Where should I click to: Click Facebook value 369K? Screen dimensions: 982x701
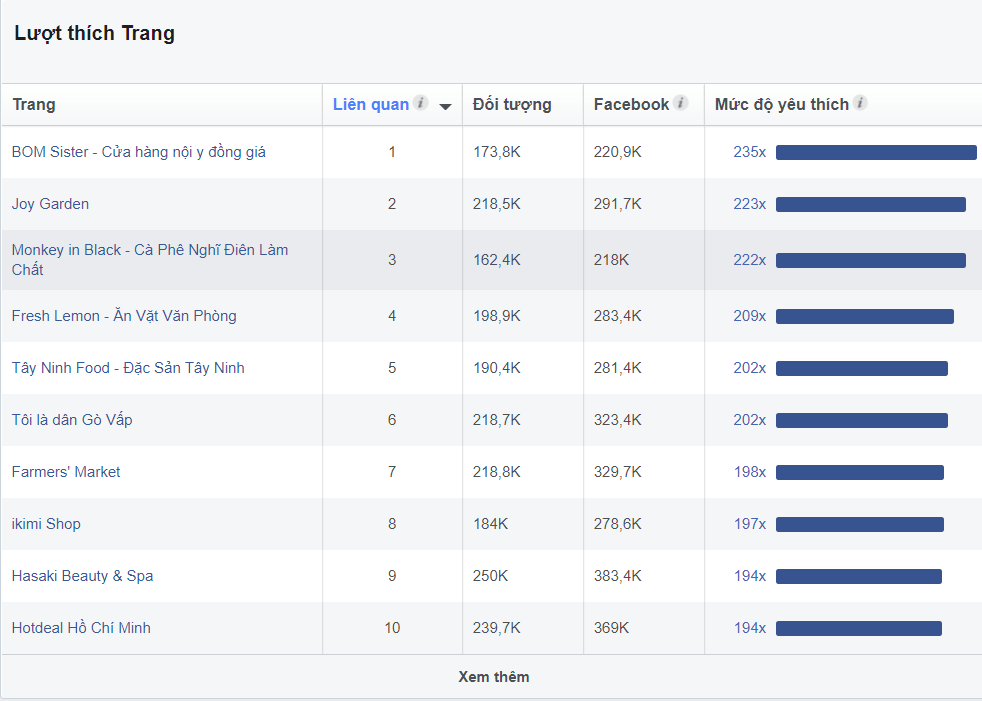pyautogui.click(x=611, y=628)
